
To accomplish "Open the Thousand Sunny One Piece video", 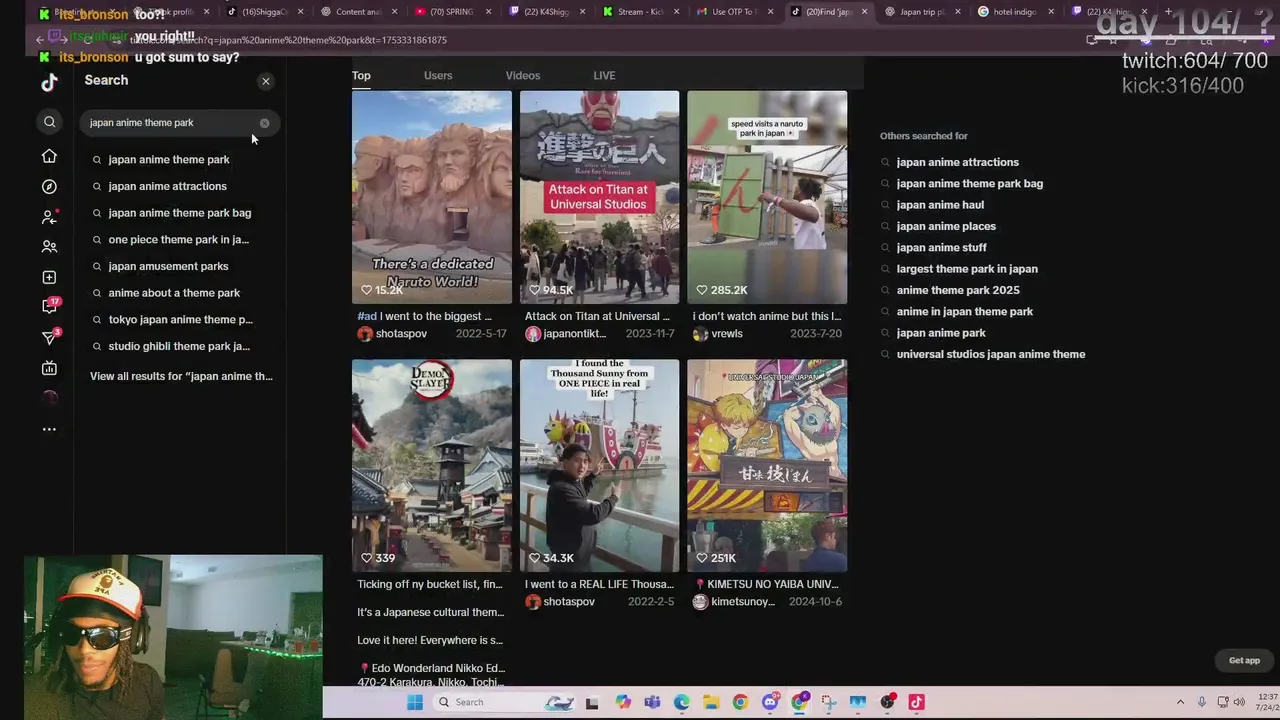I will pos(599,465).
